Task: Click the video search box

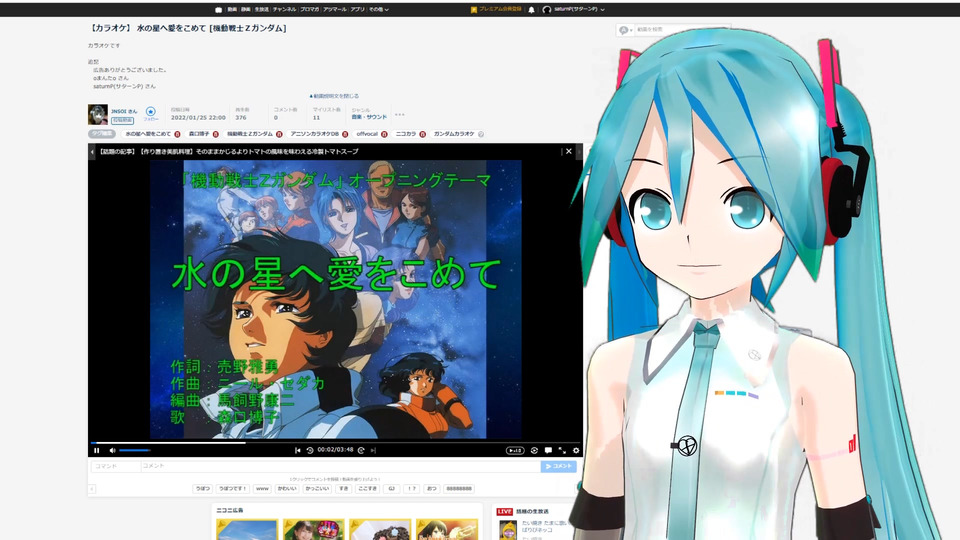Action: [682, 29]
